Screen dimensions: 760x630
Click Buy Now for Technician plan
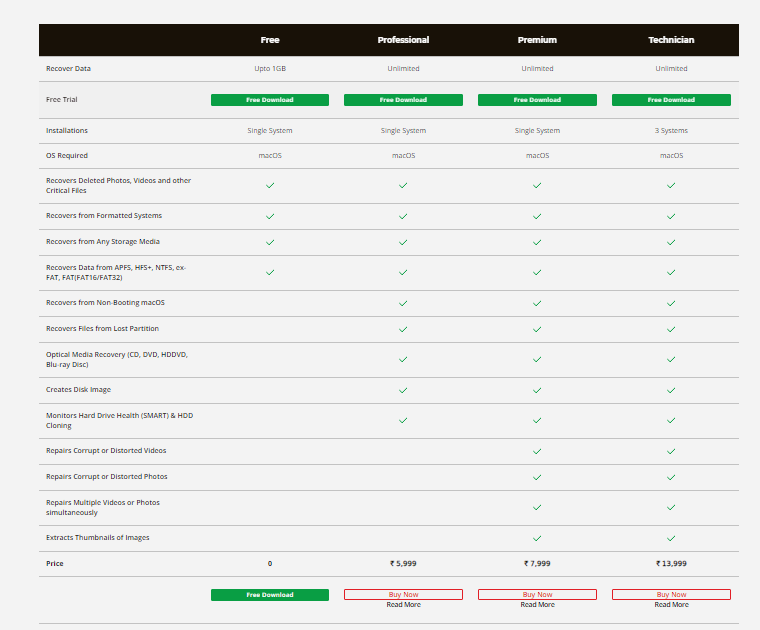click(671, 595)
